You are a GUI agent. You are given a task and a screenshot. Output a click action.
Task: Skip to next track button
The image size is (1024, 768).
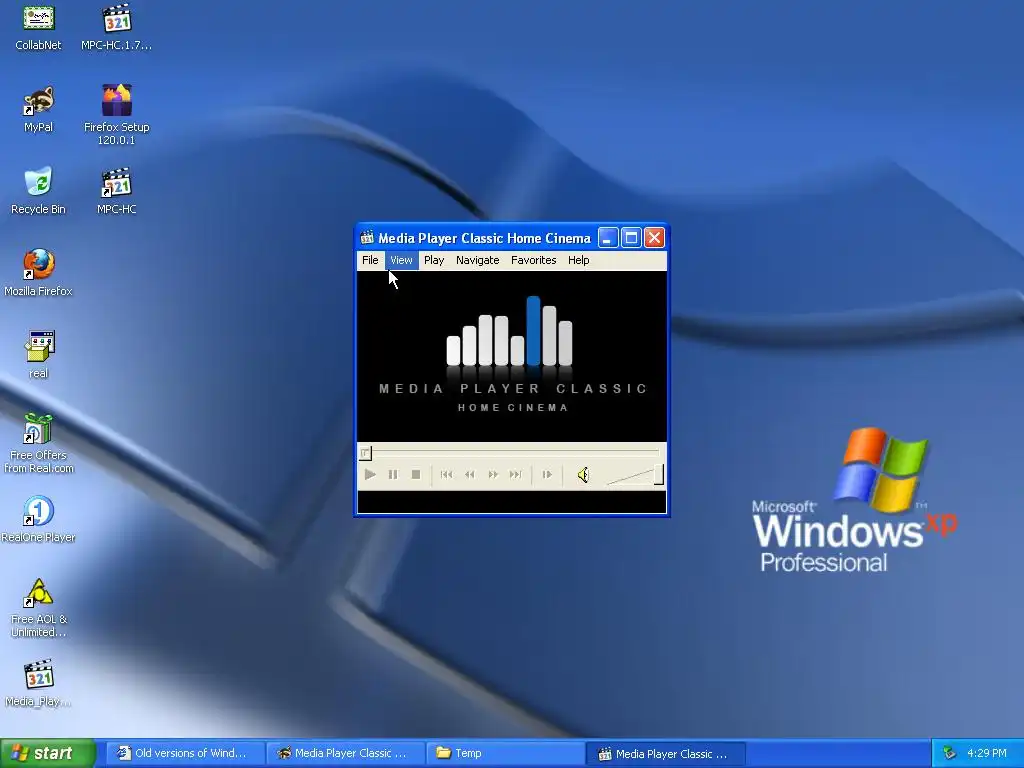516,475
